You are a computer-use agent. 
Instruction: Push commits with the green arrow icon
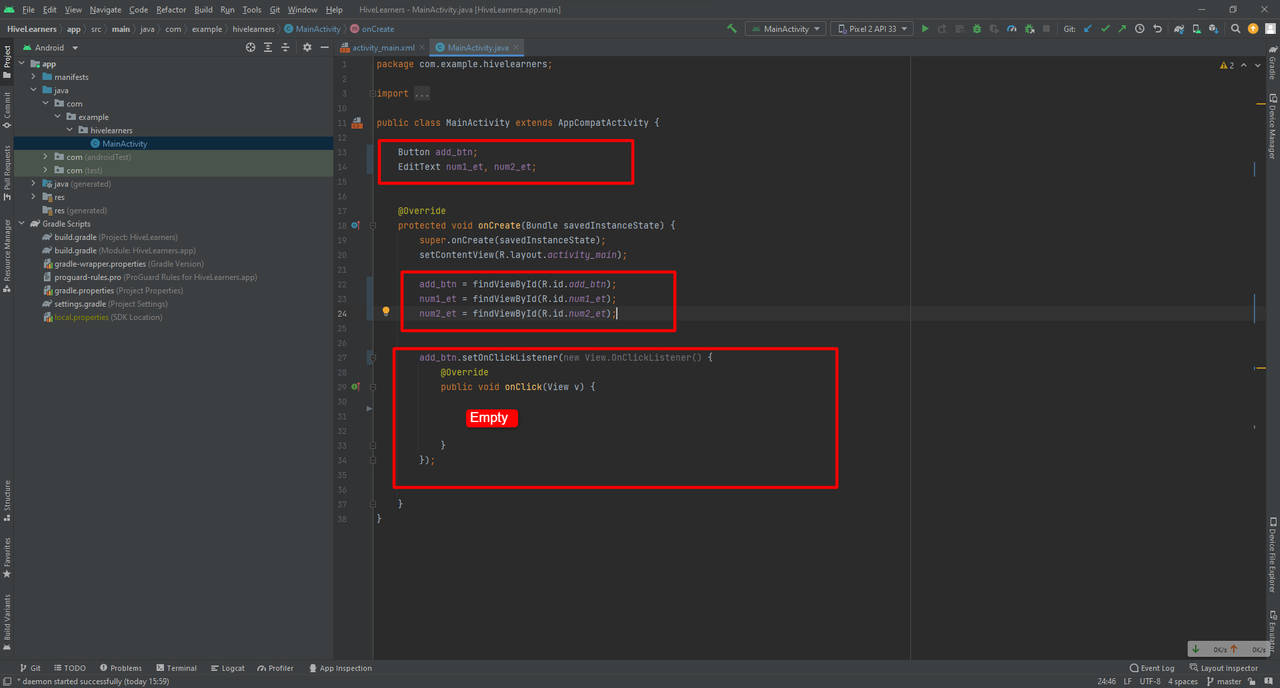(x=1122, y=29)
